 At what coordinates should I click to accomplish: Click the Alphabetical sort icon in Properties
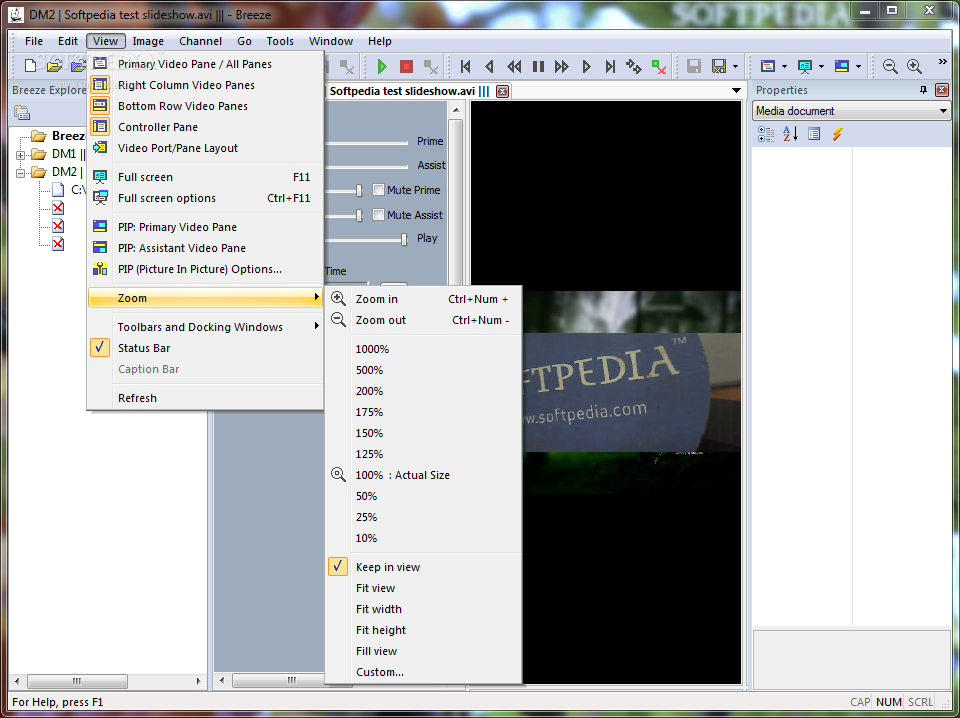(x=790, y=134)
